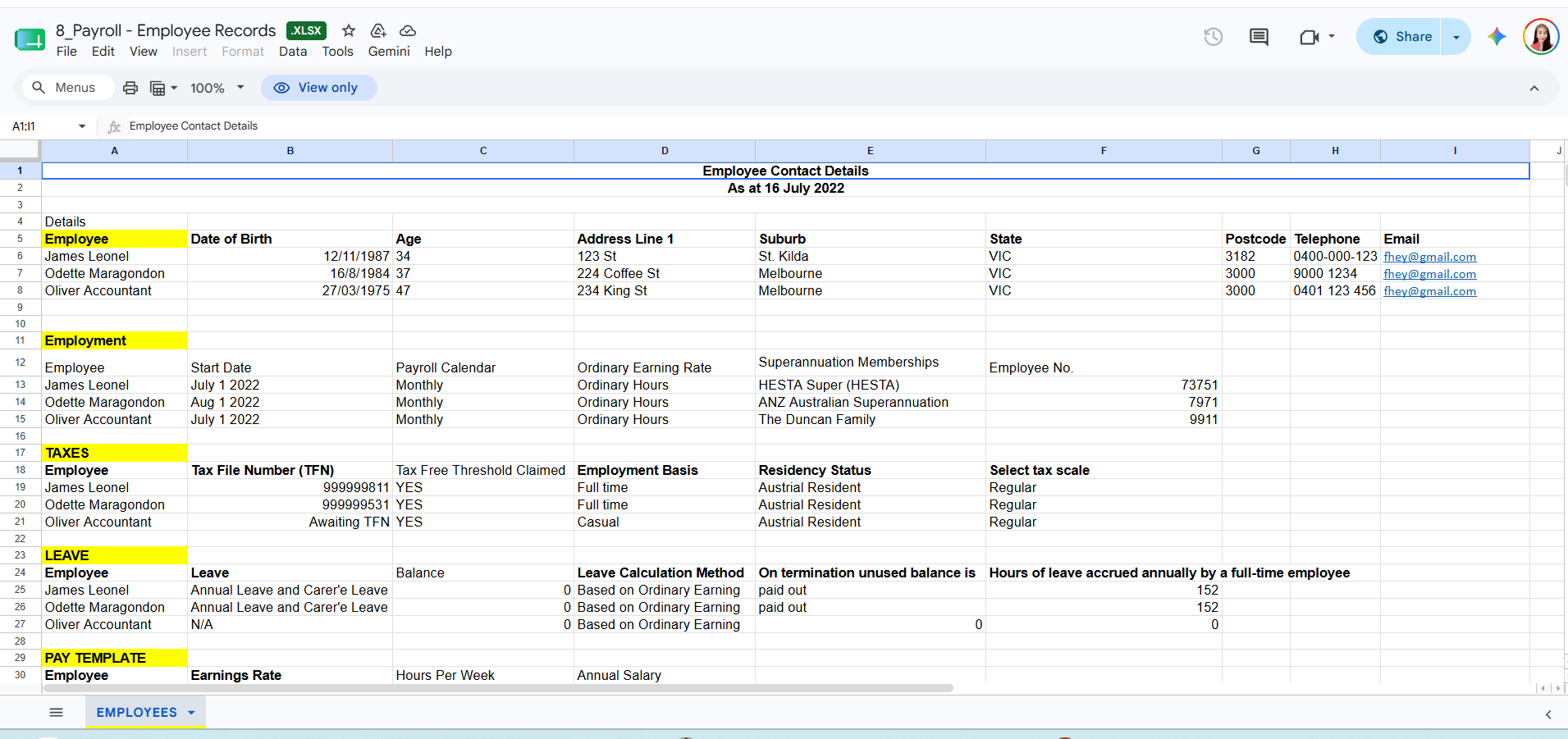
Task: Click the .XLSX file format badge
Action: tap(306, 30)
